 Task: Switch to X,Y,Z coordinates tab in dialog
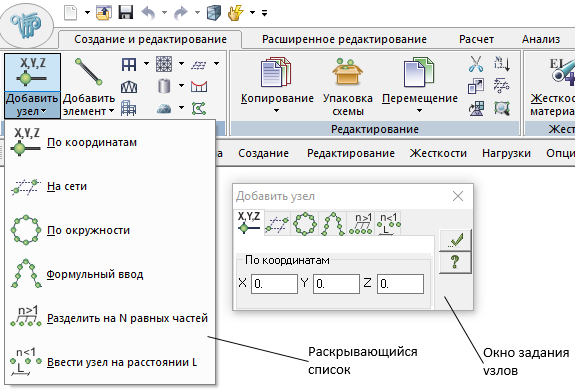(x=248, y=223)
